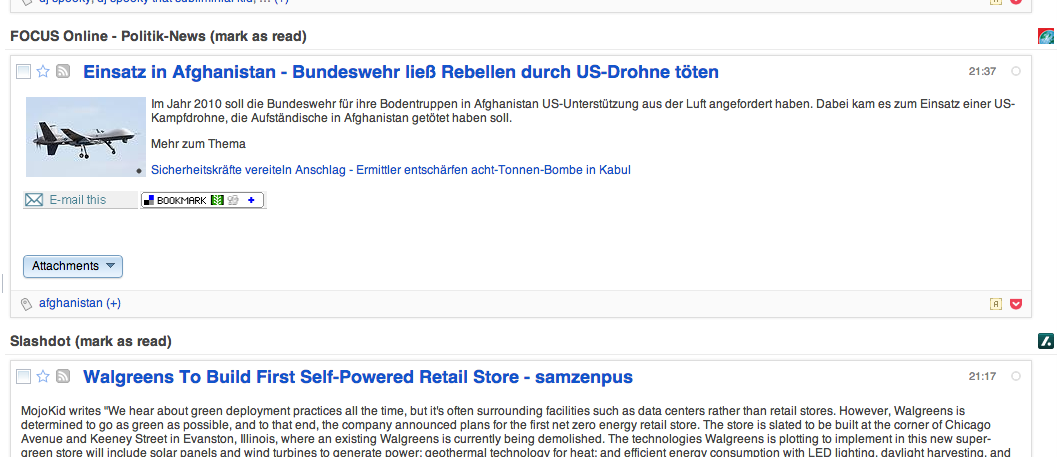Mark Slashdot feed as read
Image resolution: width=1057 pixels, height=457 pixels.
(x=123, y=342)
